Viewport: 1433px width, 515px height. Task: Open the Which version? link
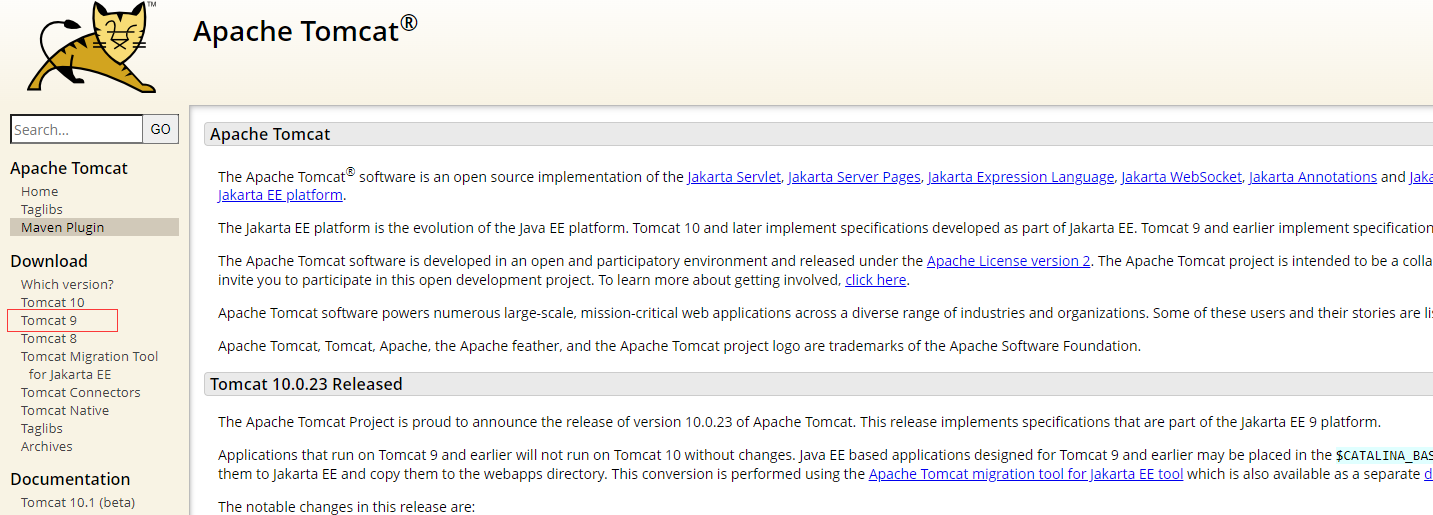tap(67, 284)
